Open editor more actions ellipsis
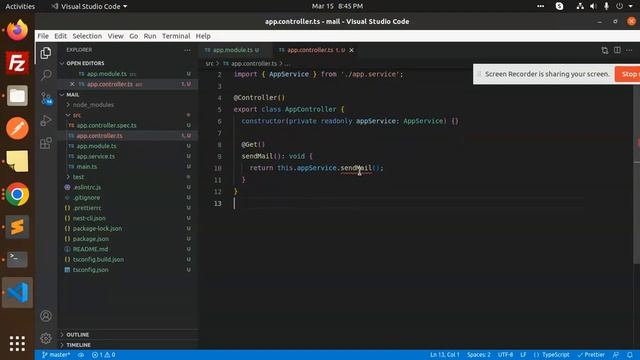Image resolution: width=640 pixels, height=360 pixels. [x=629, y=50]
